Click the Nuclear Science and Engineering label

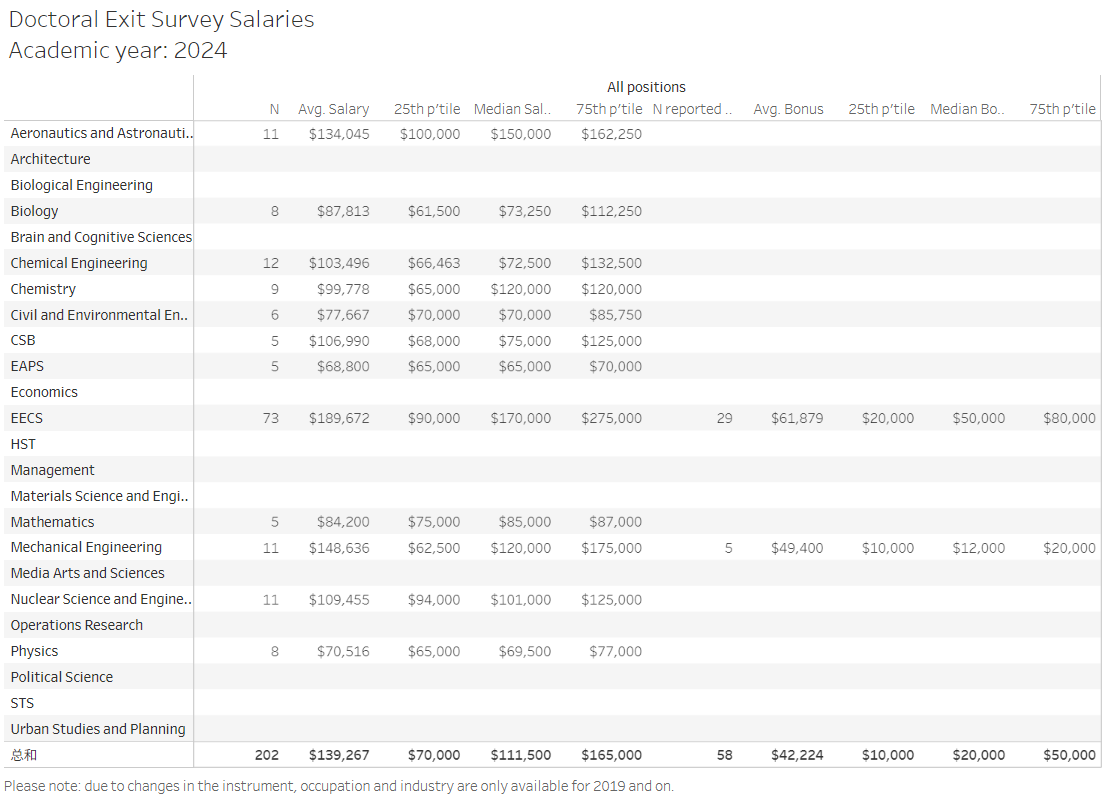click(100, 599)
